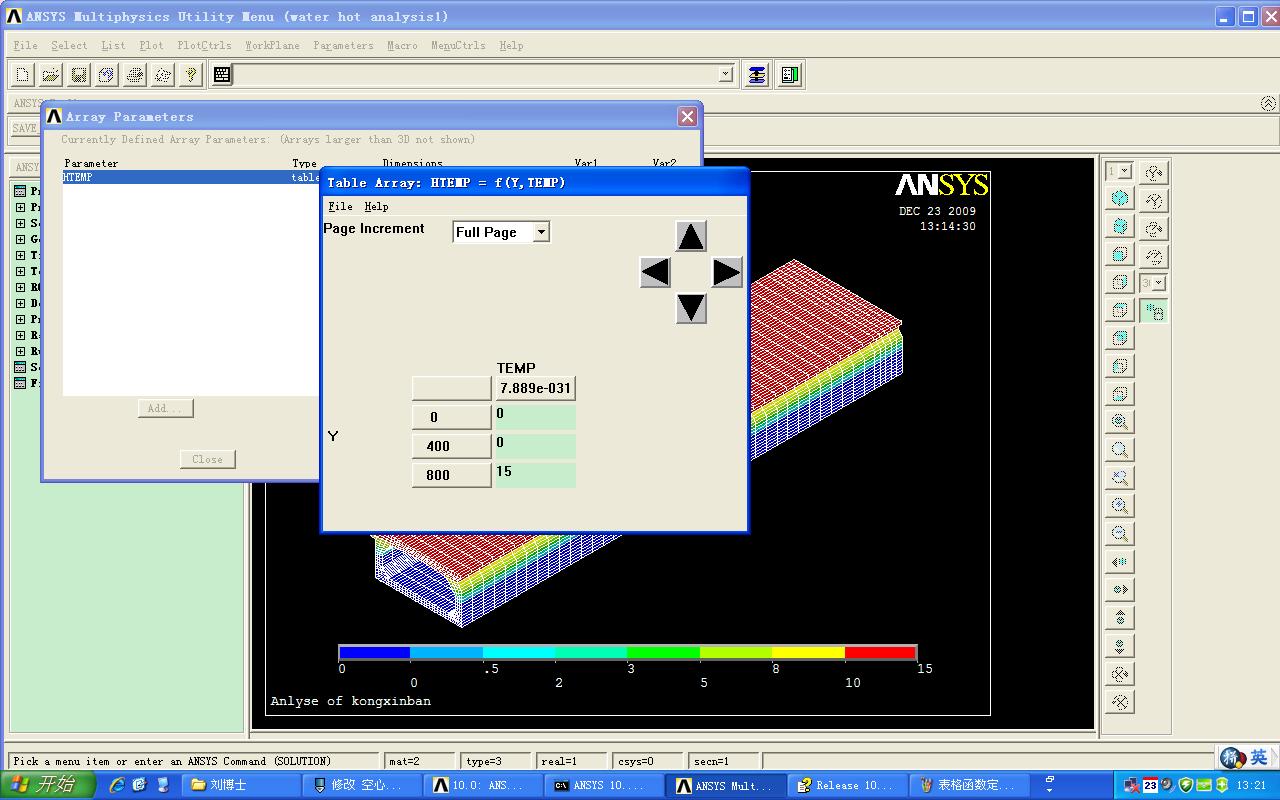Screen dimensions: 1280x800
Task: Click the down arrow in Table Array
Action: (x=691, y=308)
